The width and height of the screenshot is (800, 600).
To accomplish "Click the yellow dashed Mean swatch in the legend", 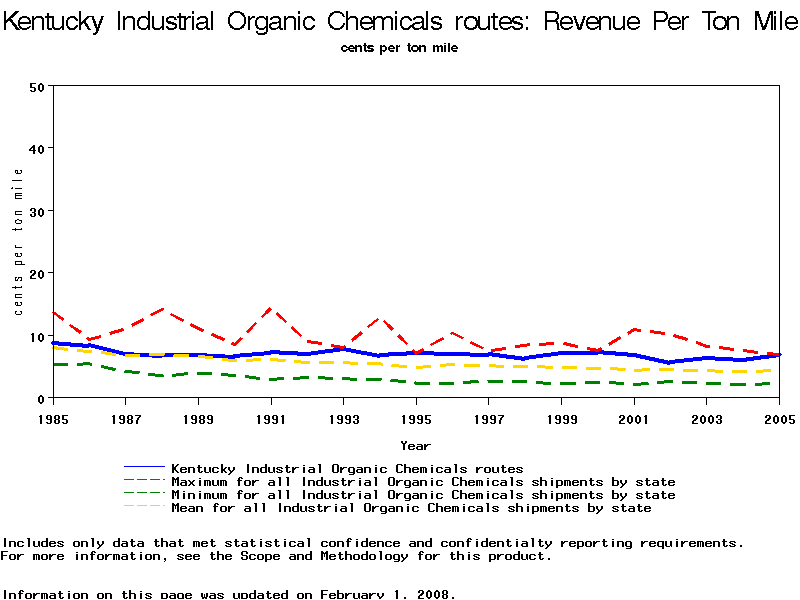I will [144, 508].
